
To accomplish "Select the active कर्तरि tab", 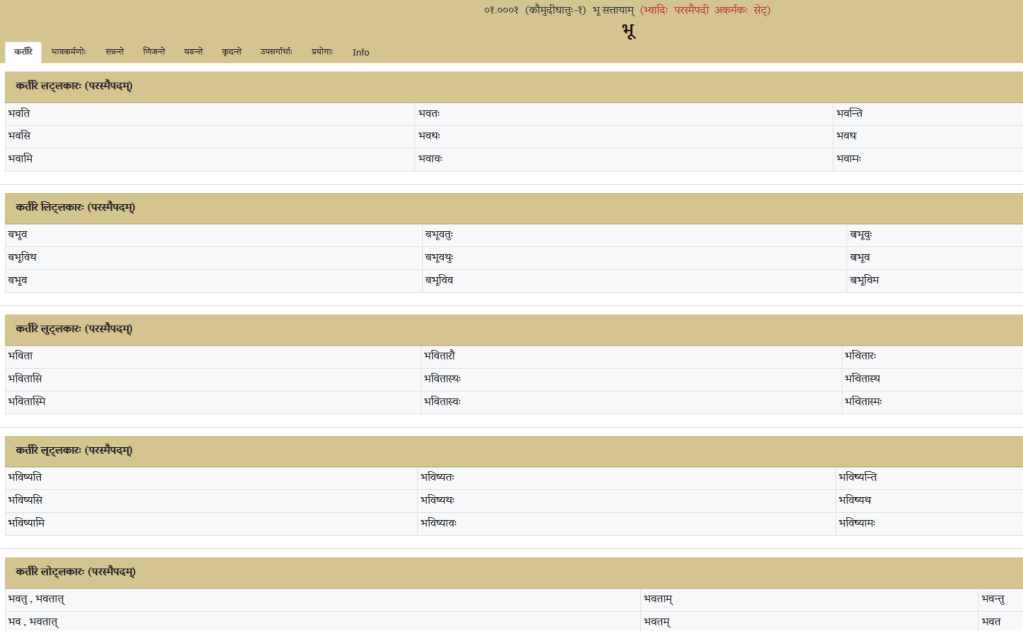I will click(23, 52).
